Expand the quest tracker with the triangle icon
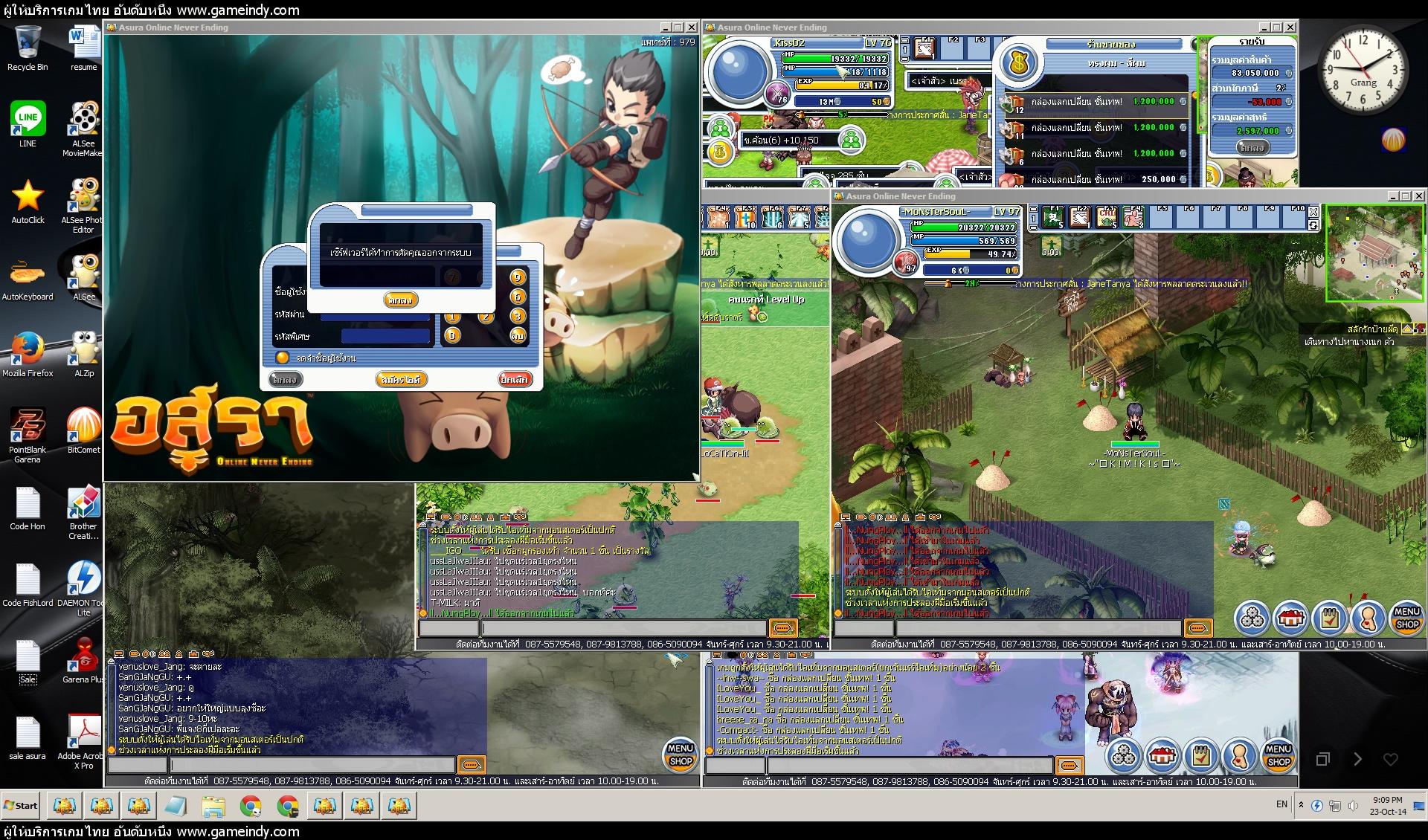 click(1406, 329)
